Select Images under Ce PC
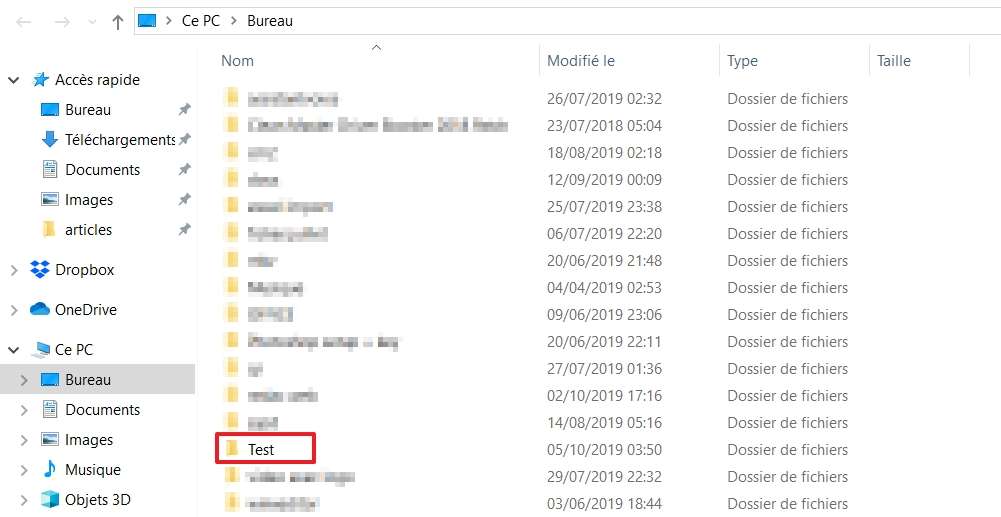The height and width of the screenshot is (517, 1001). 89,440
